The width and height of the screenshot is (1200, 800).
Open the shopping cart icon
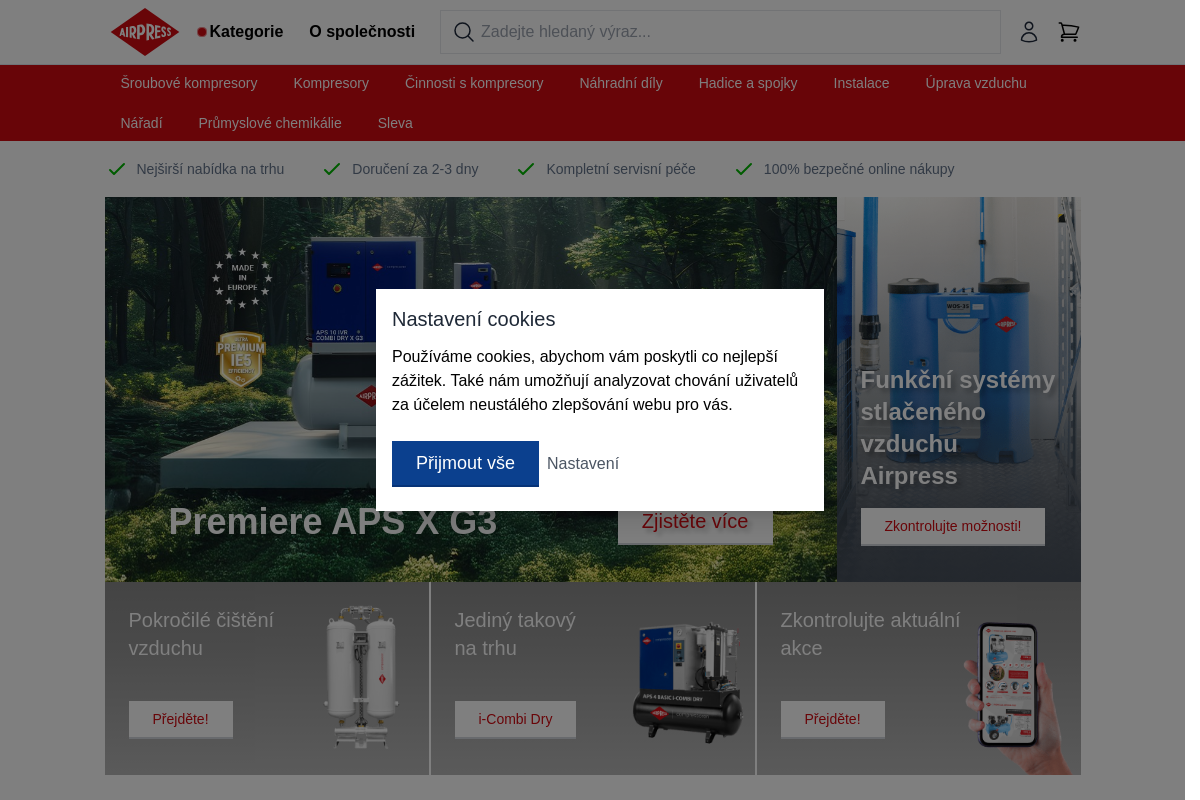(x=1069, y=32)
